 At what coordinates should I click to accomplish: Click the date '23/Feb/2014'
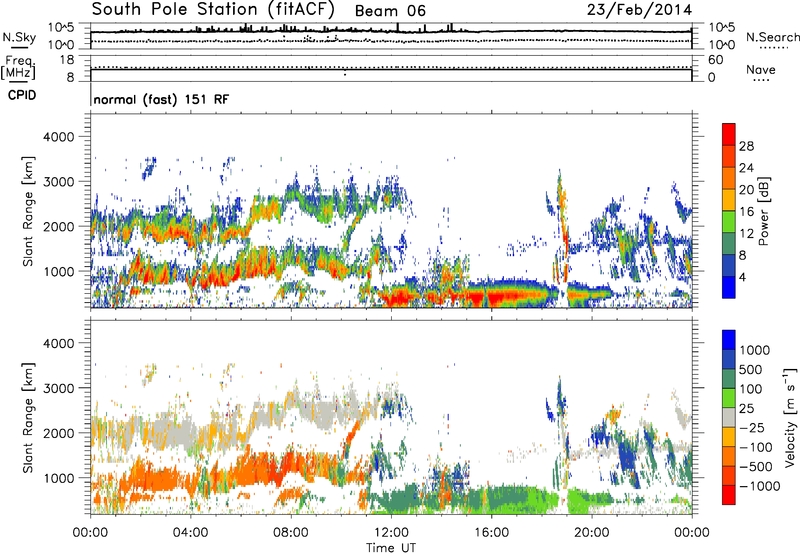639,10
